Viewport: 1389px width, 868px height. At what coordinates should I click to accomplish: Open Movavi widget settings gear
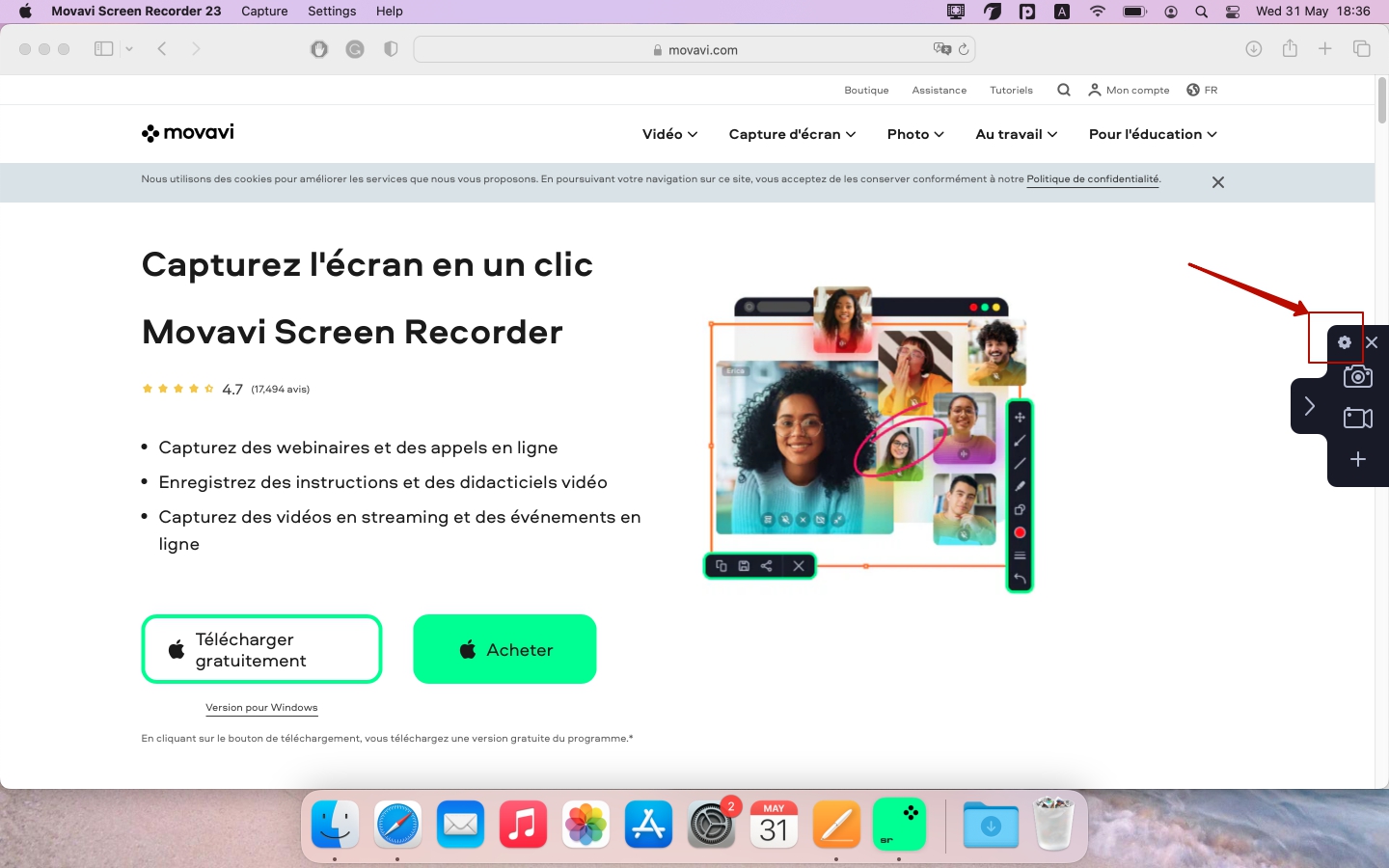[x=1344, y=342]
